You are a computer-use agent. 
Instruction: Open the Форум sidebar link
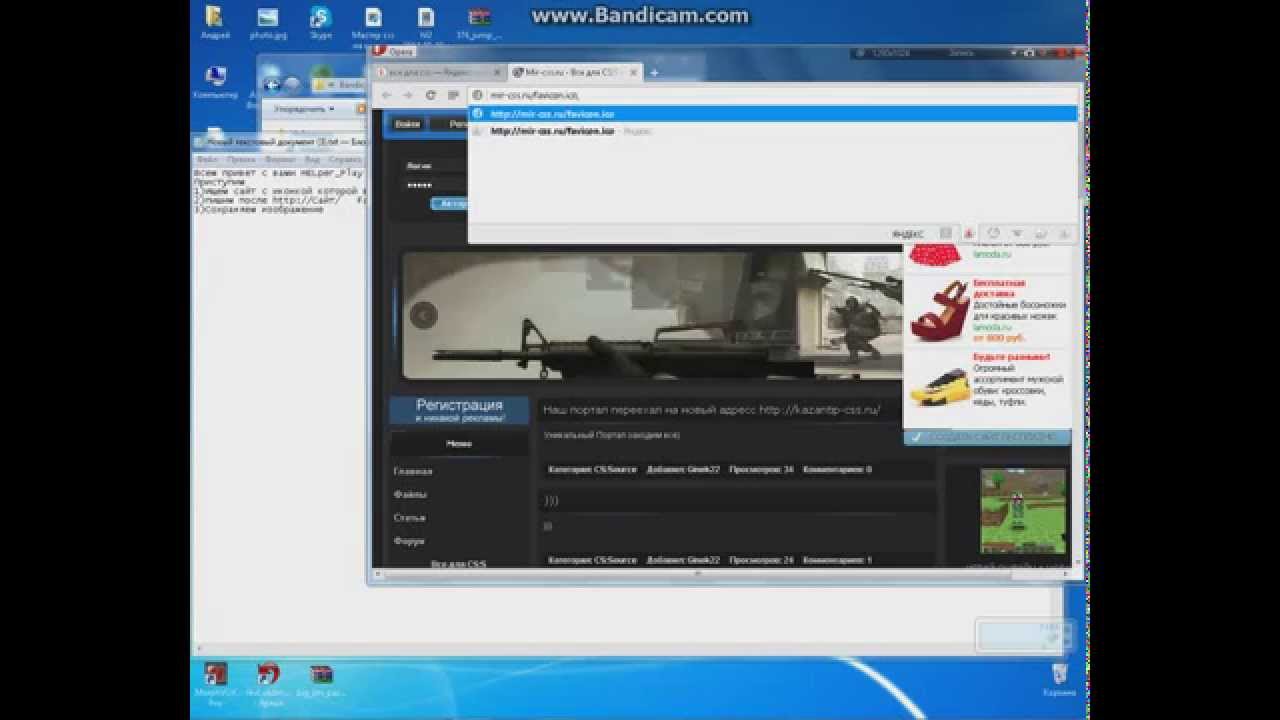click(x=409, y=540)
